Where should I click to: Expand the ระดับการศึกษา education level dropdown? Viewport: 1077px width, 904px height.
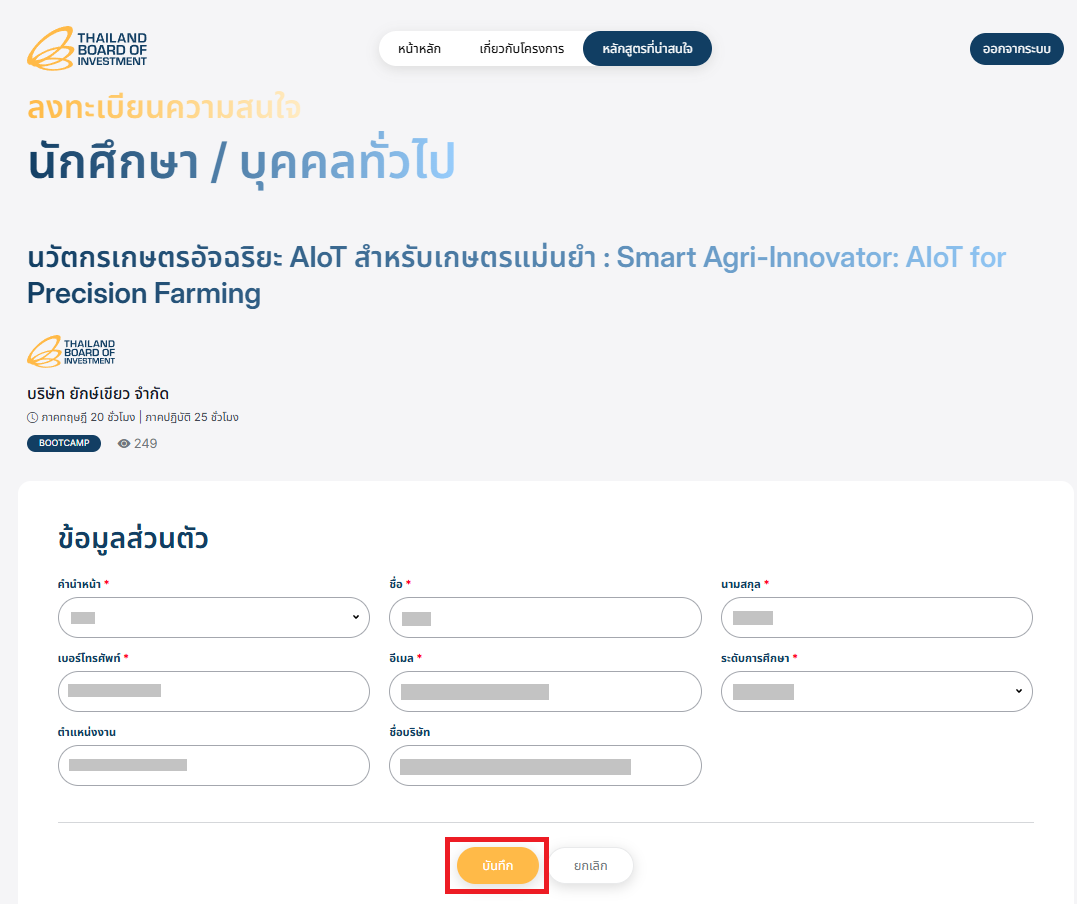876,691
